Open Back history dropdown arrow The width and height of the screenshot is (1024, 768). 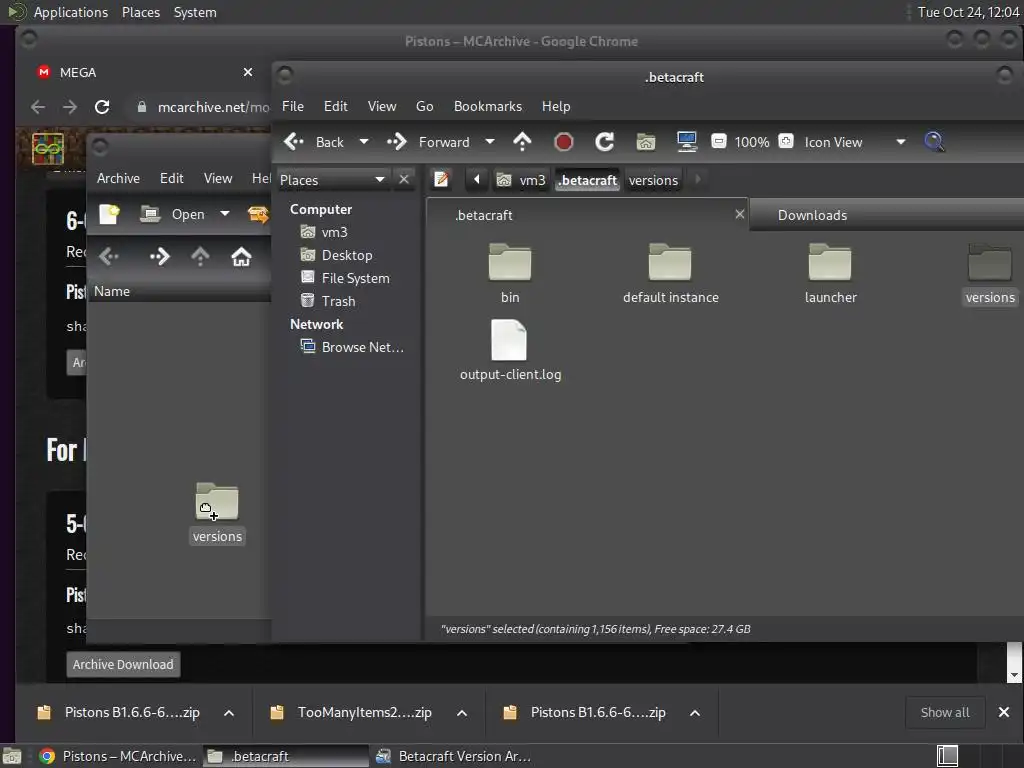[364, 142]
